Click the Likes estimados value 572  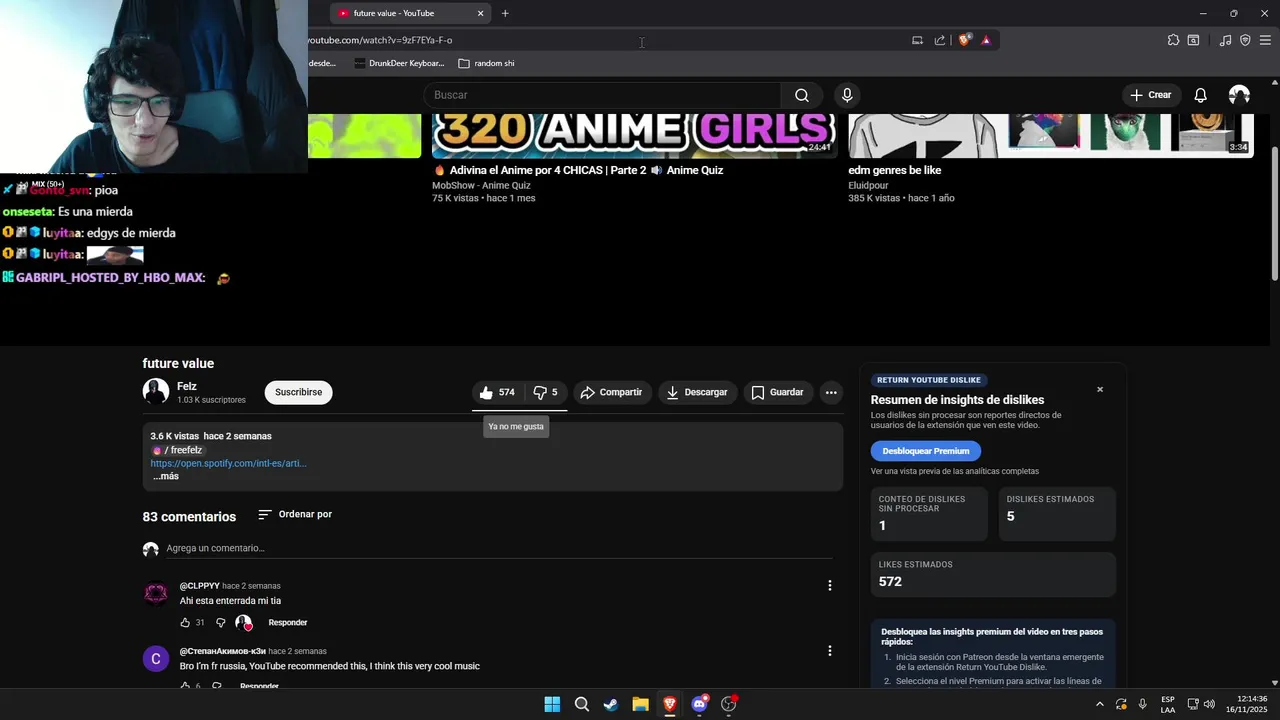[x=890, y=581]
